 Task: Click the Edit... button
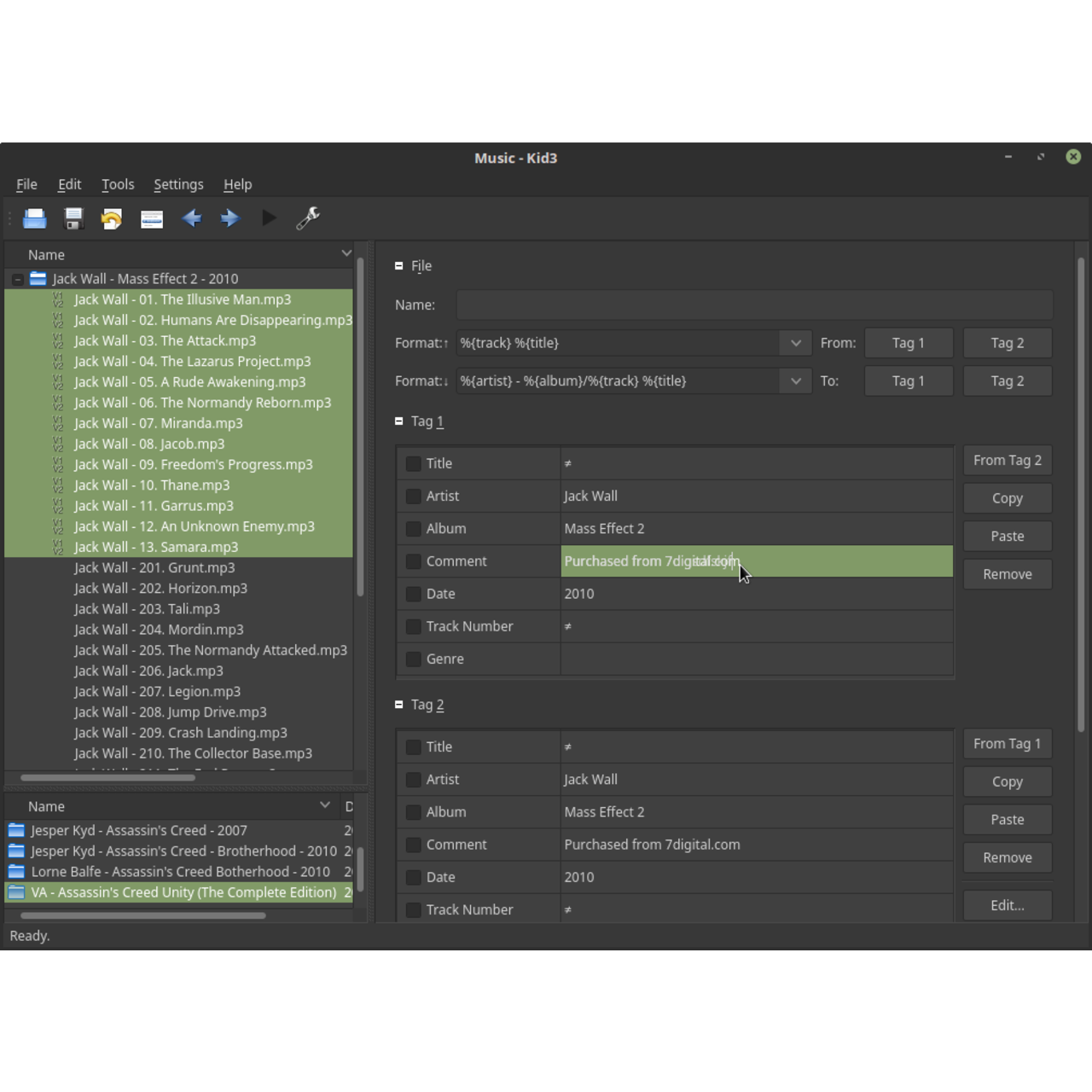click(x=1007, y=905)
